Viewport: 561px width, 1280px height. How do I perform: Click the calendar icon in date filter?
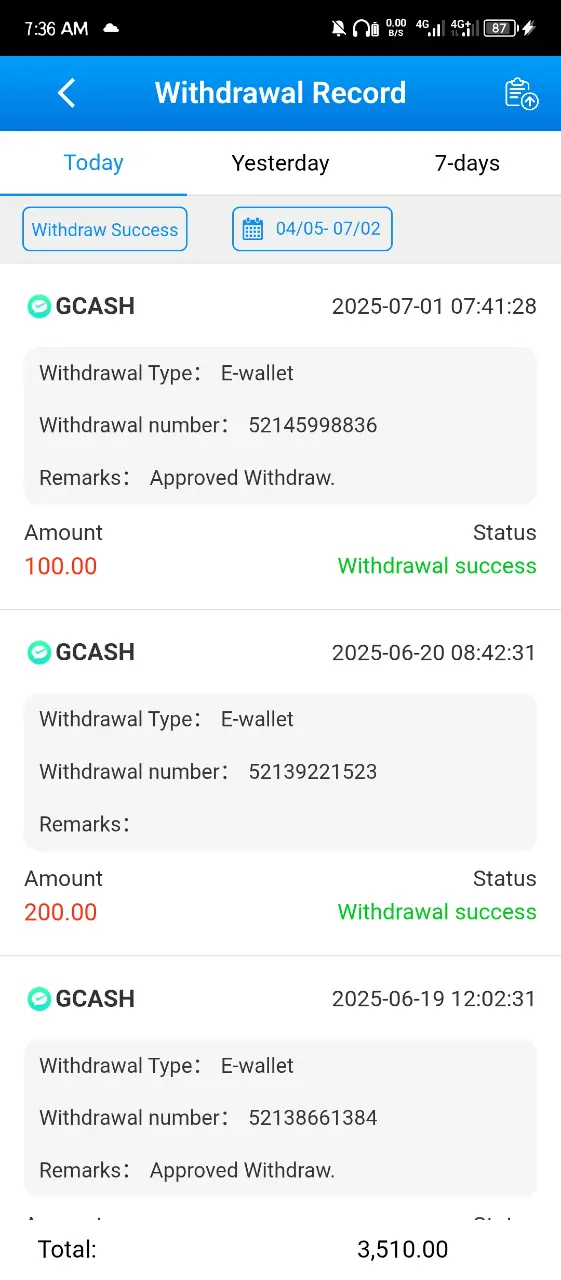[253, 229]
